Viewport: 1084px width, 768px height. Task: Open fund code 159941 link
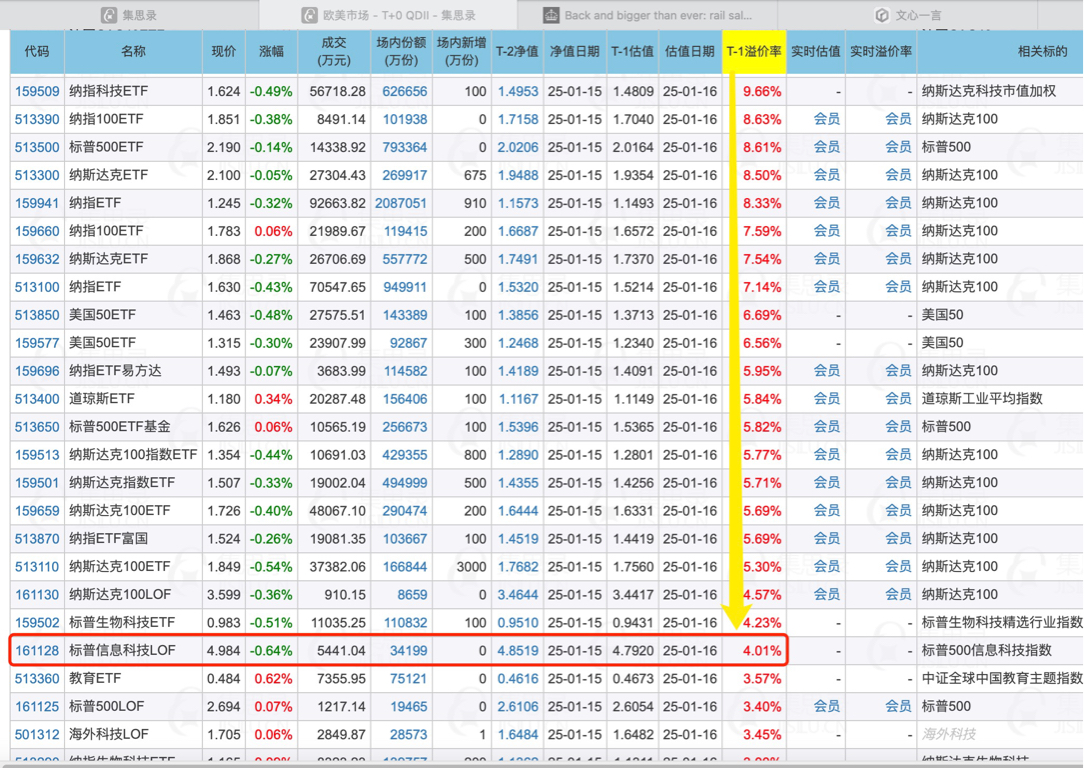coord(37,203)
